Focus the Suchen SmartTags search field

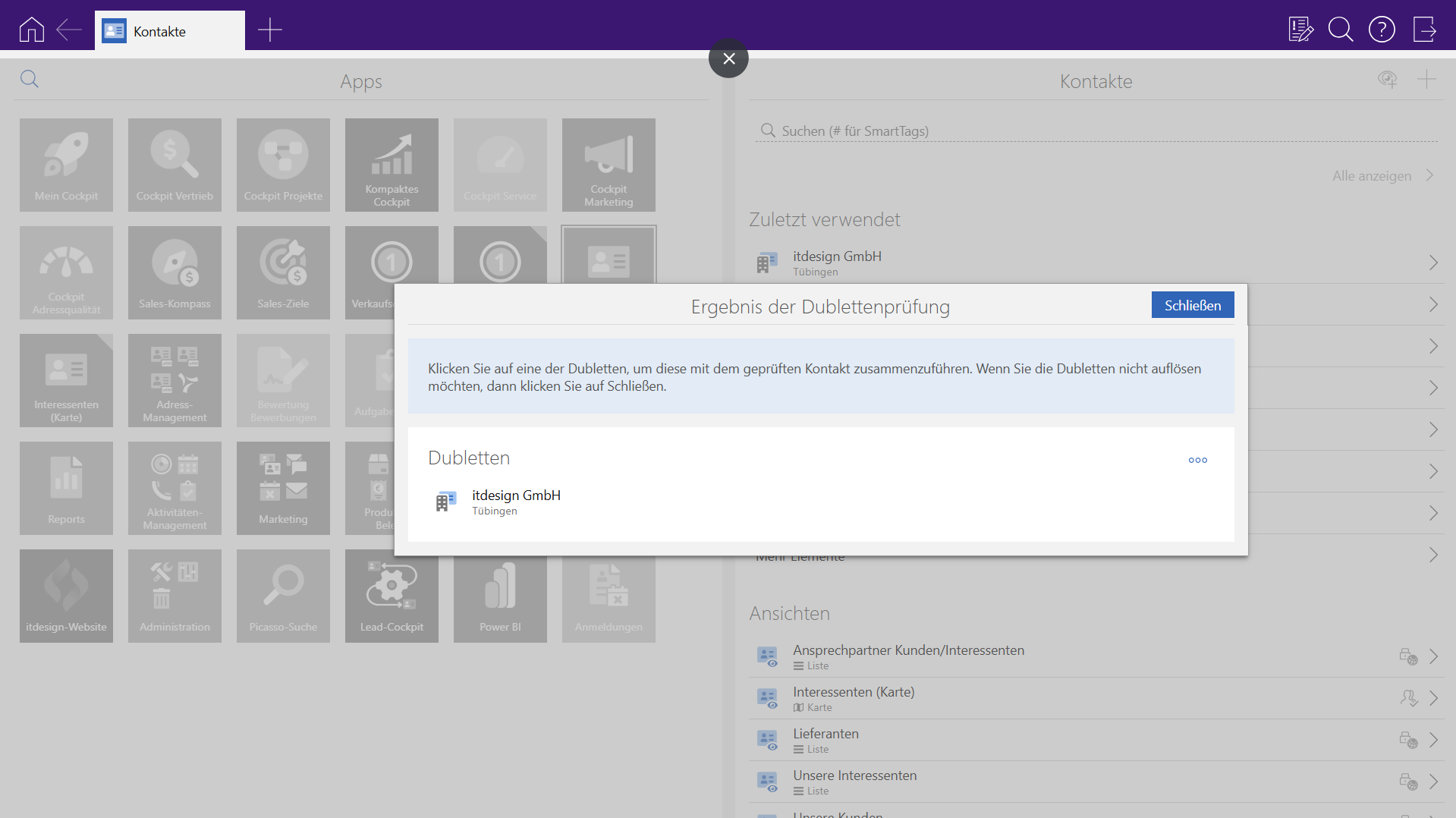(x=1096, y=131)
